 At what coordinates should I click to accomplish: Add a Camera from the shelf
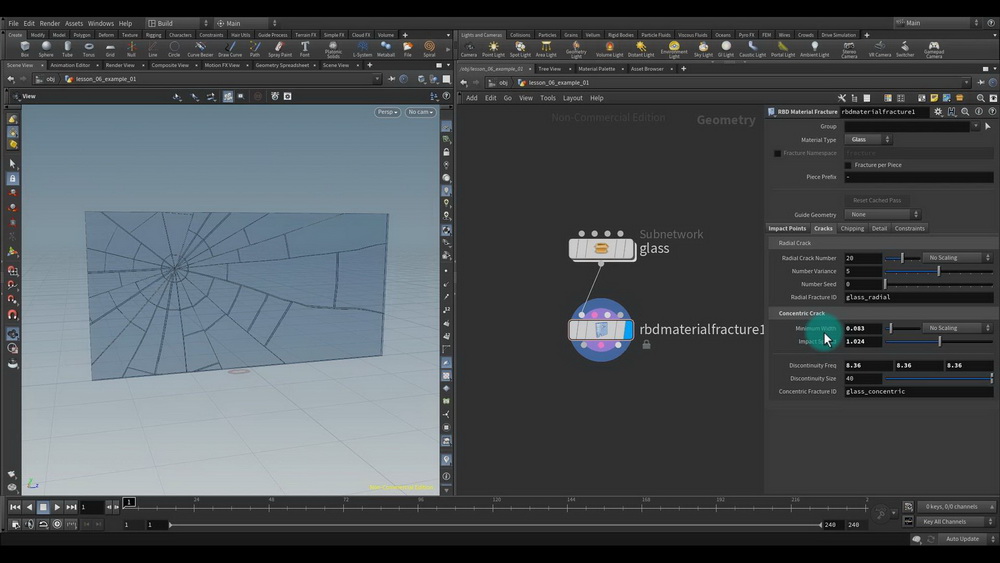click(469, 50)
